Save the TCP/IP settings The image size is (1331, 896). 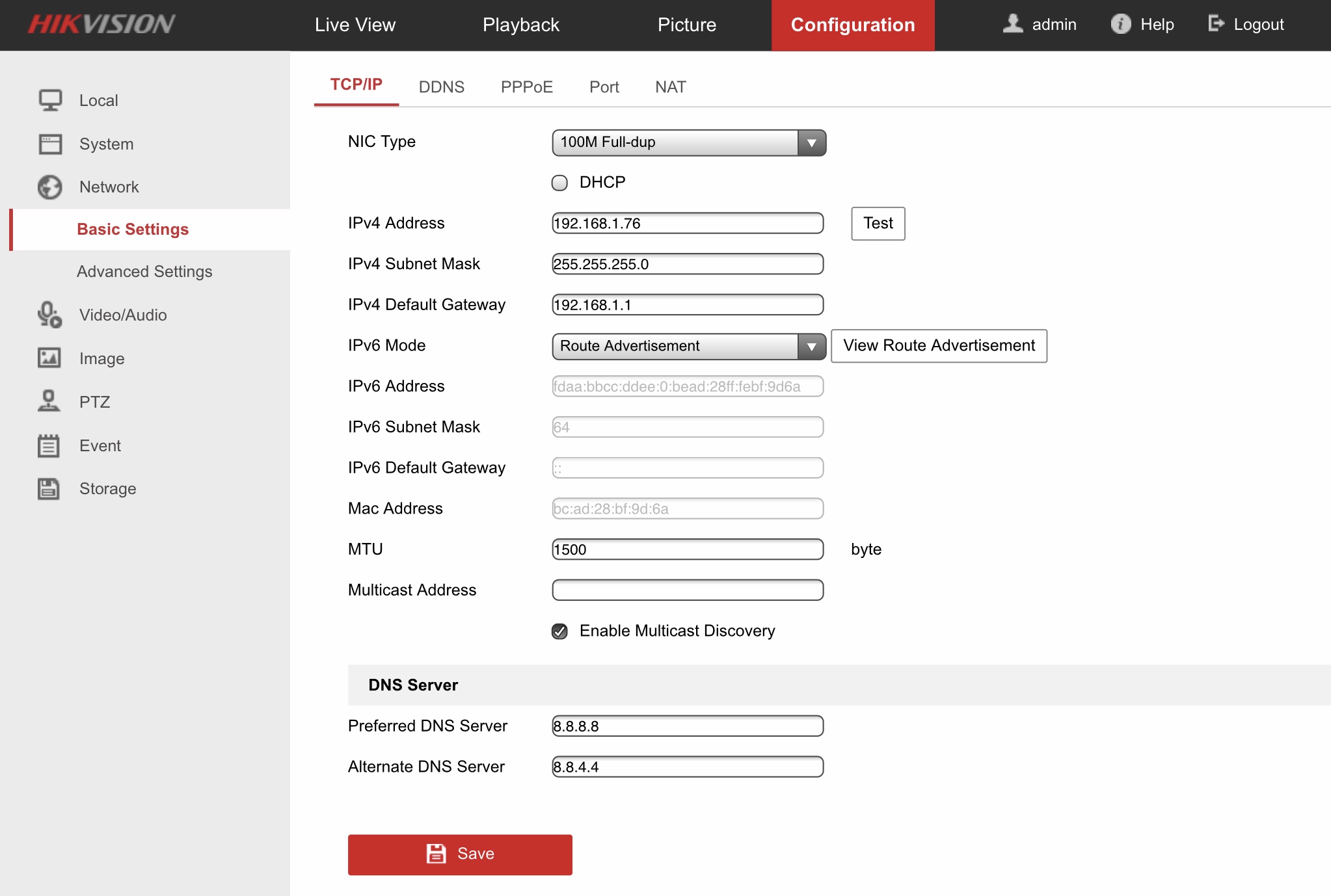coord(460,854)
